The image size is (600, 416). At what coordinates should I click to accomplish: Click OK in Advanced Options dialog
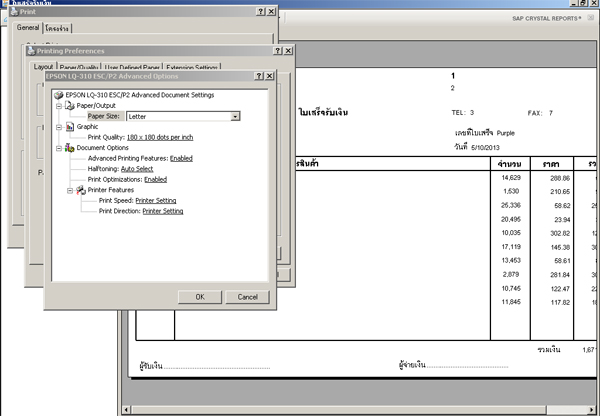(200, 297)
